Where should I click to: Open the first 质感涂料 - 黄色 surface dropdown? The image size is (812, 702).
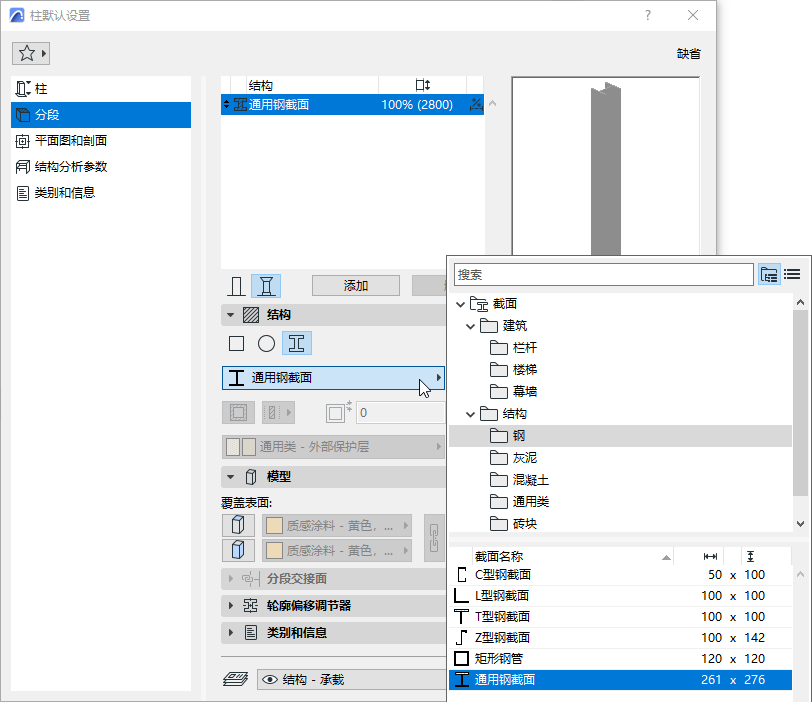[337, 525]
